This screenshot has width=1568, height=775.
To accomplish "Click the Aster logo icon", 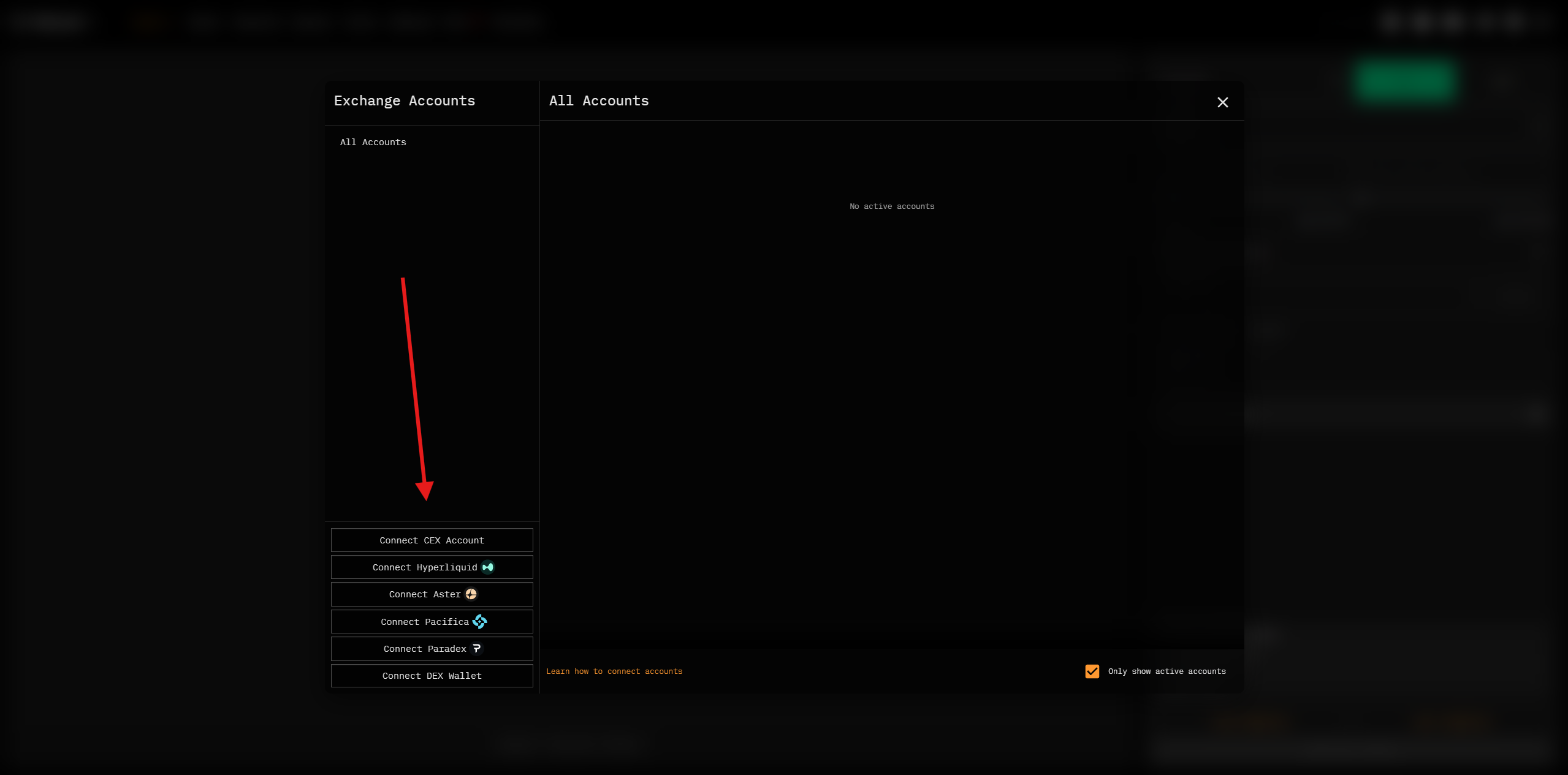I will (471, 594).
